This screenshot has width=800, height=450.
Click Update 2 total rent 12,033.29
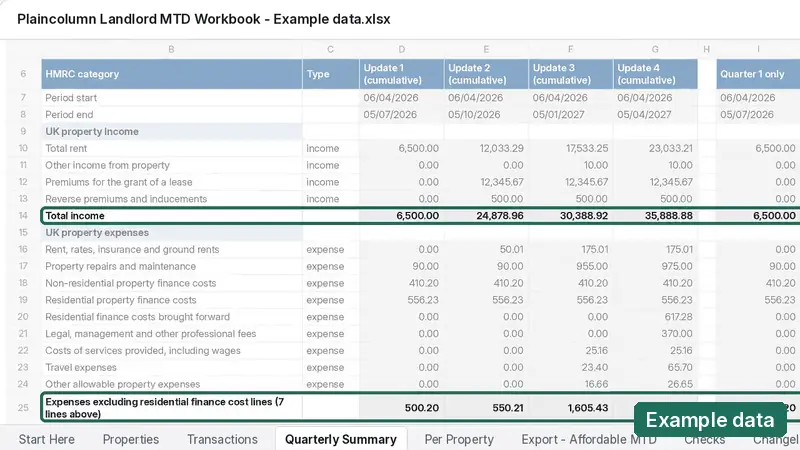pos(486,148)
